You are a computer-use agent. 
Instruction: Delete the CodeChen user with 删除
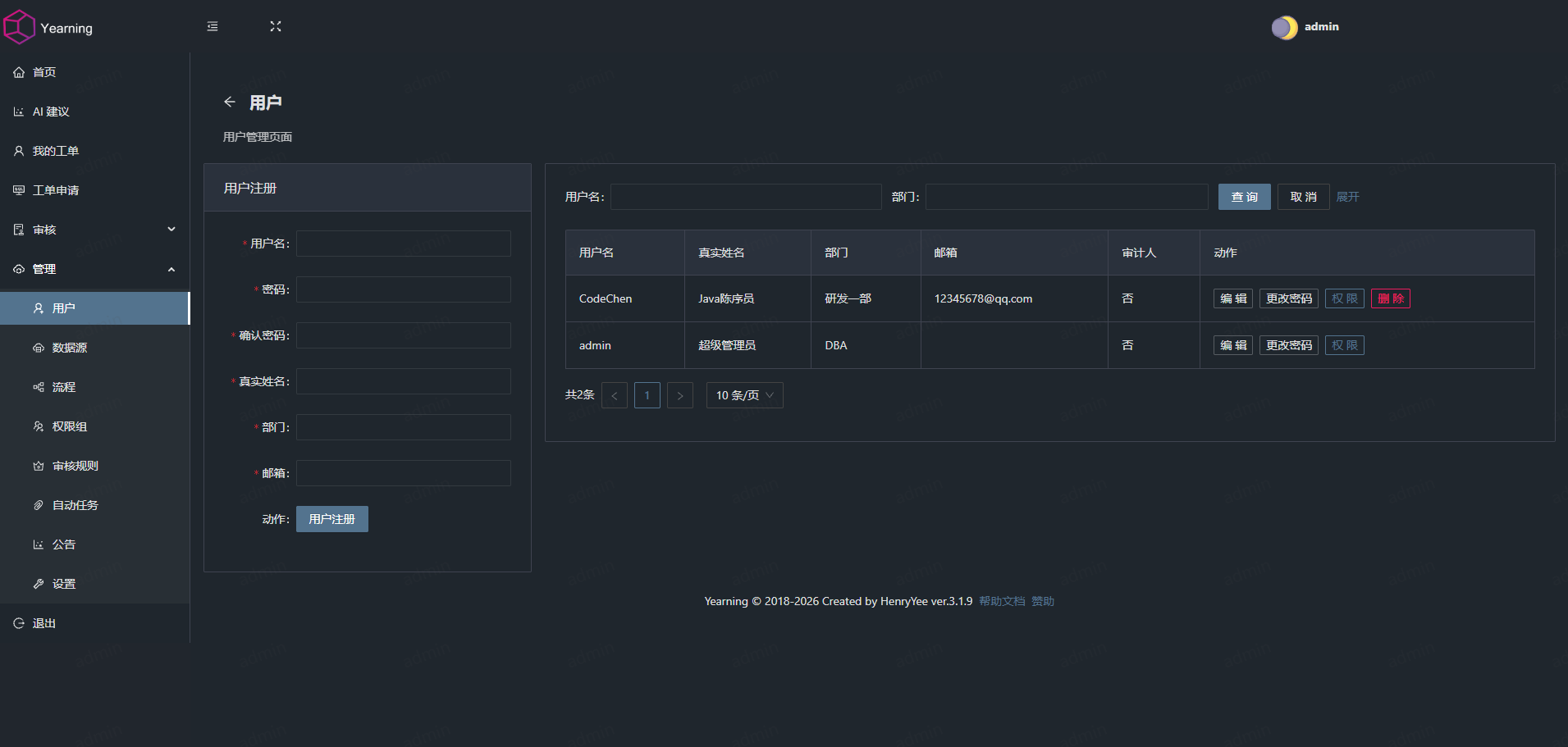point(1390,298)
